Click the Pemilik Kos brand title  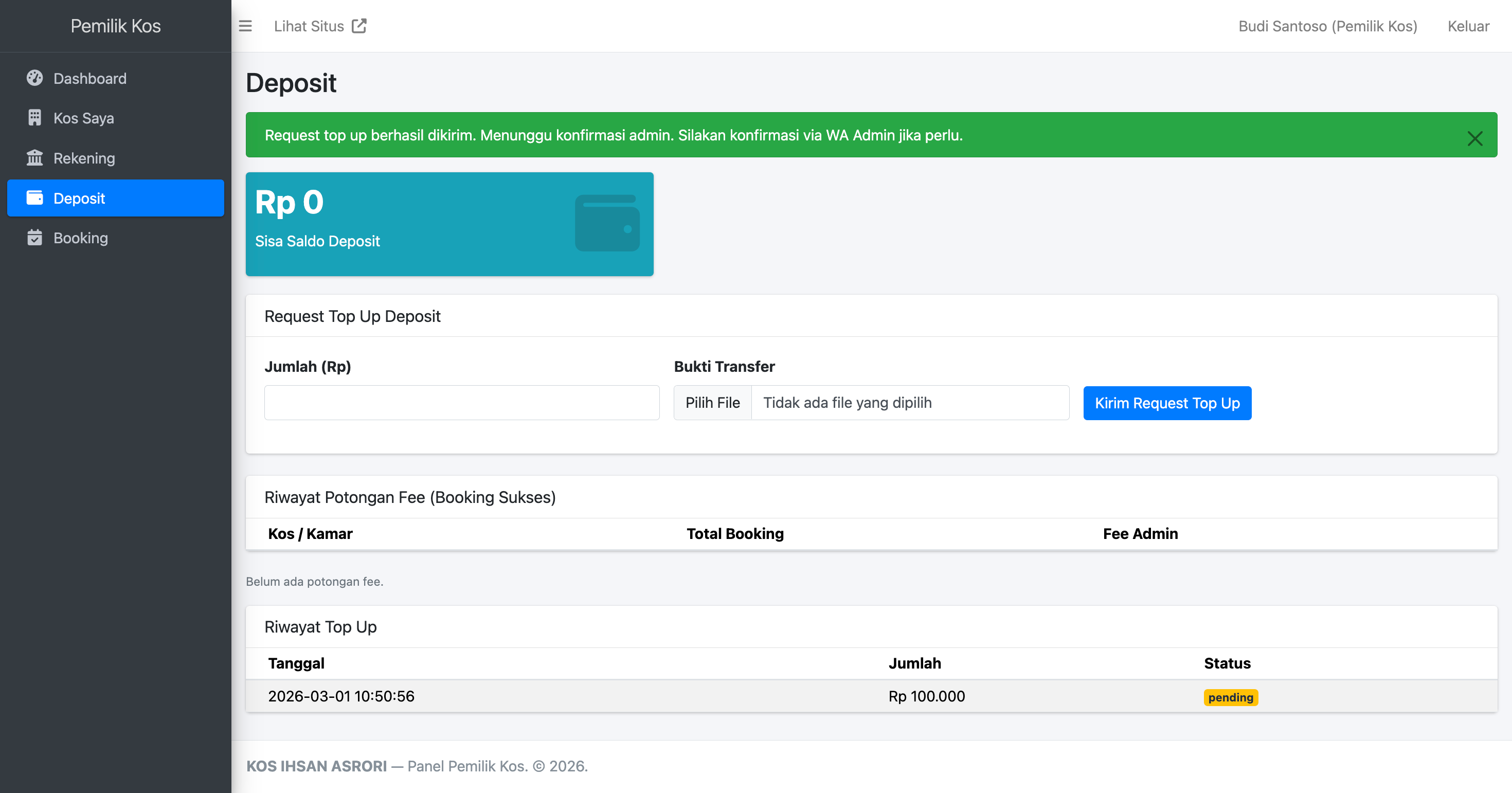tap(116, 26)
